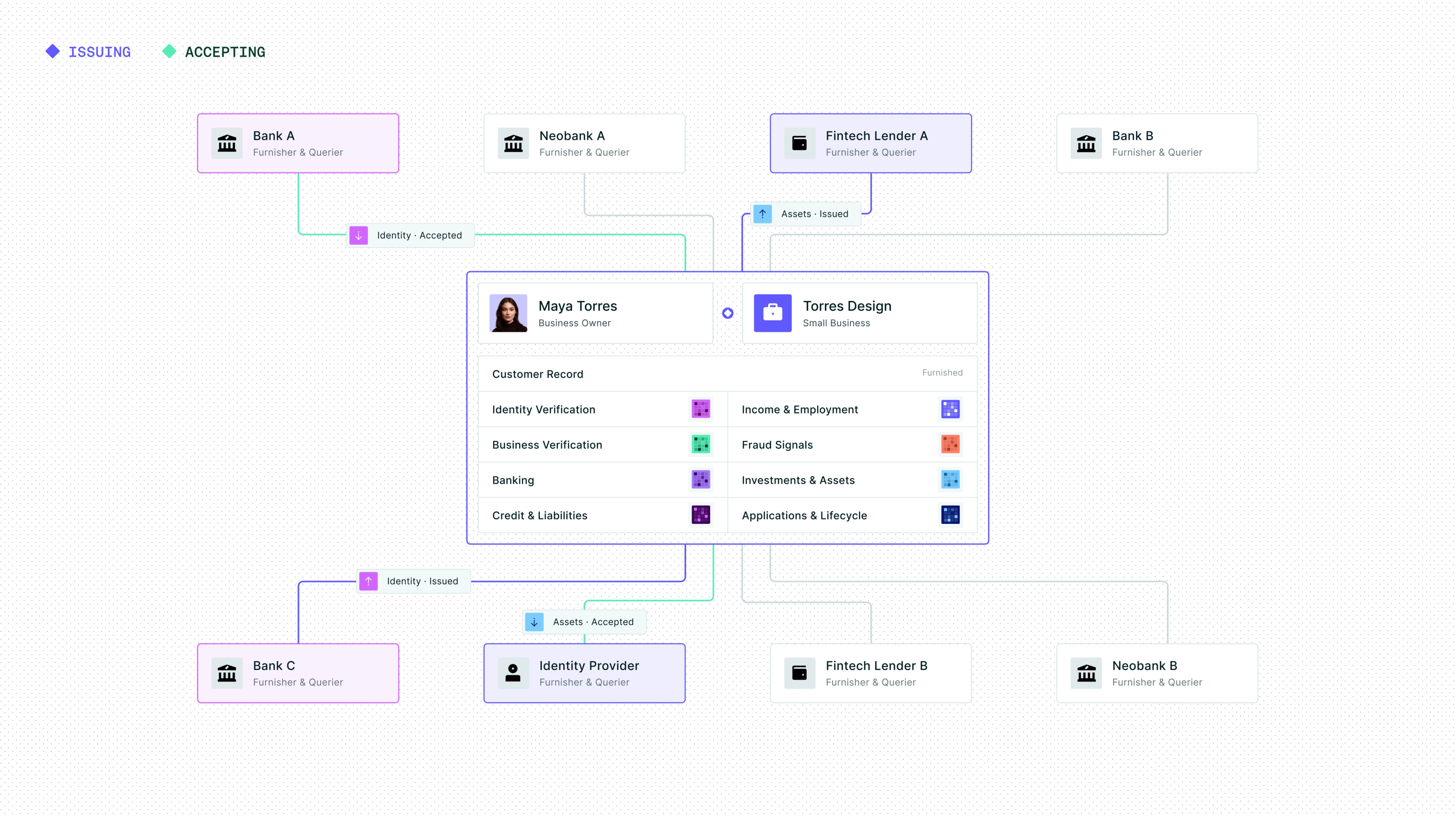Click the Fraud Signals orange swatch
The height and width of the screenshot is (816, 1456).
[950, 444]
